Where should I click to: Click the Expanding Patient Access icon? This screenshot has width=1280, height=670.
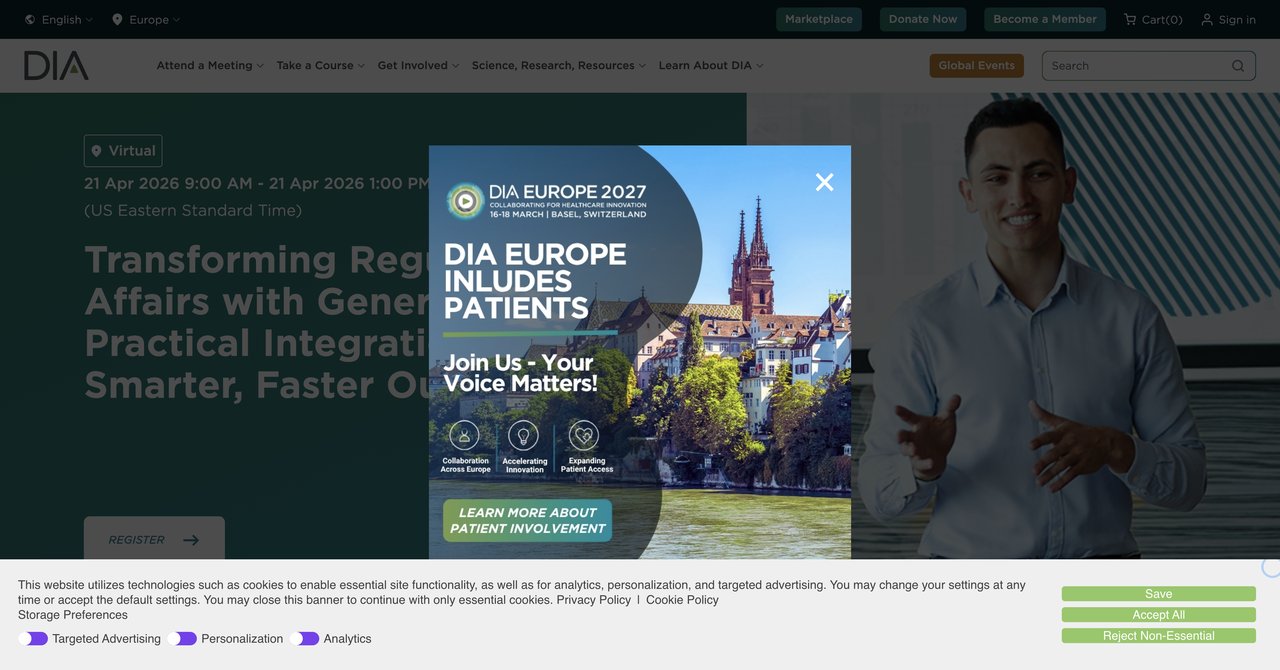coord(584,435)
